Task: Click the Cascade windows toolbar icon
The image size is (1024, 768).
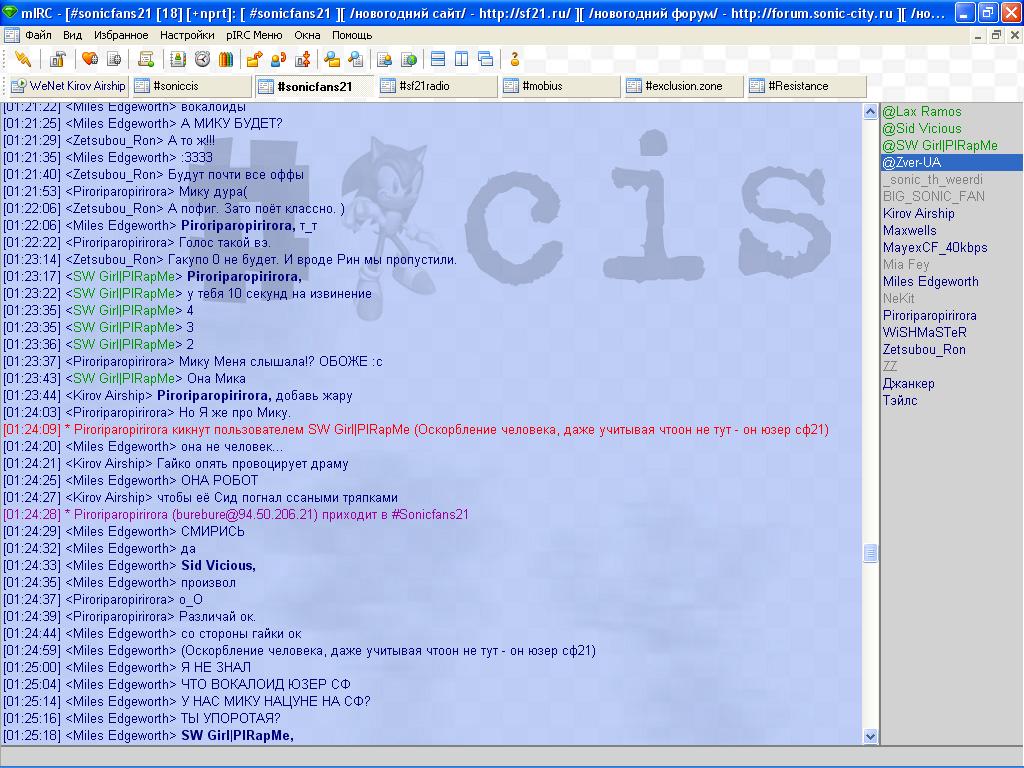Action: click(486, 59)
